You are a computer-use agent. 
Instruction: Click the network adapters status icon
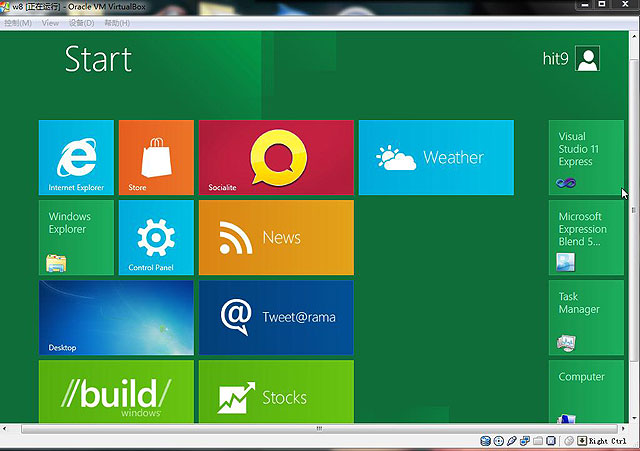pyautogui.click(x=525, y=441)
